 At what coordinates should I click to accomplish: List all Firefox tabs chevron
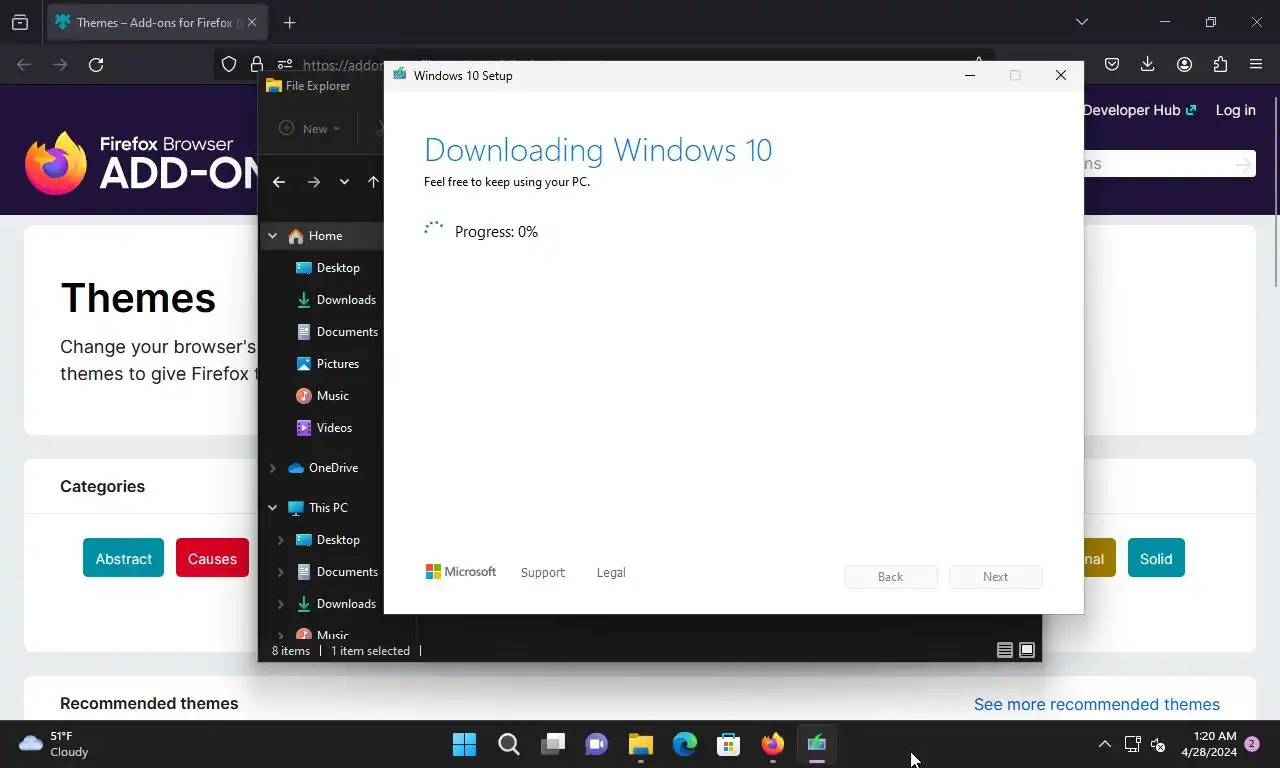click(1082, 22)
